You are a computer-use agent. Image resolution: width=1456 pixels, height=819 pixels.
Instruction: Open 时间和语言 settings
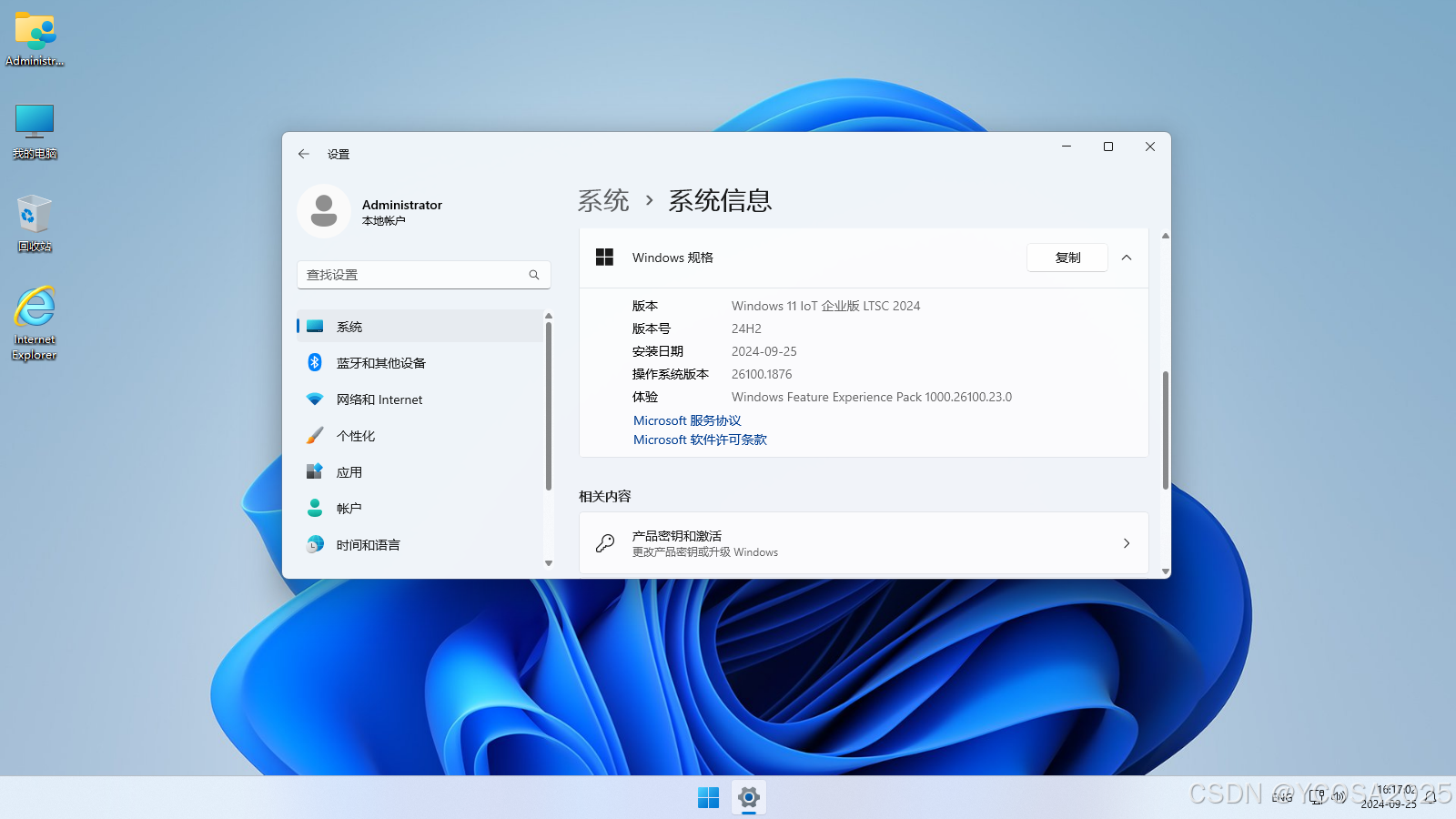click(420, 544)
